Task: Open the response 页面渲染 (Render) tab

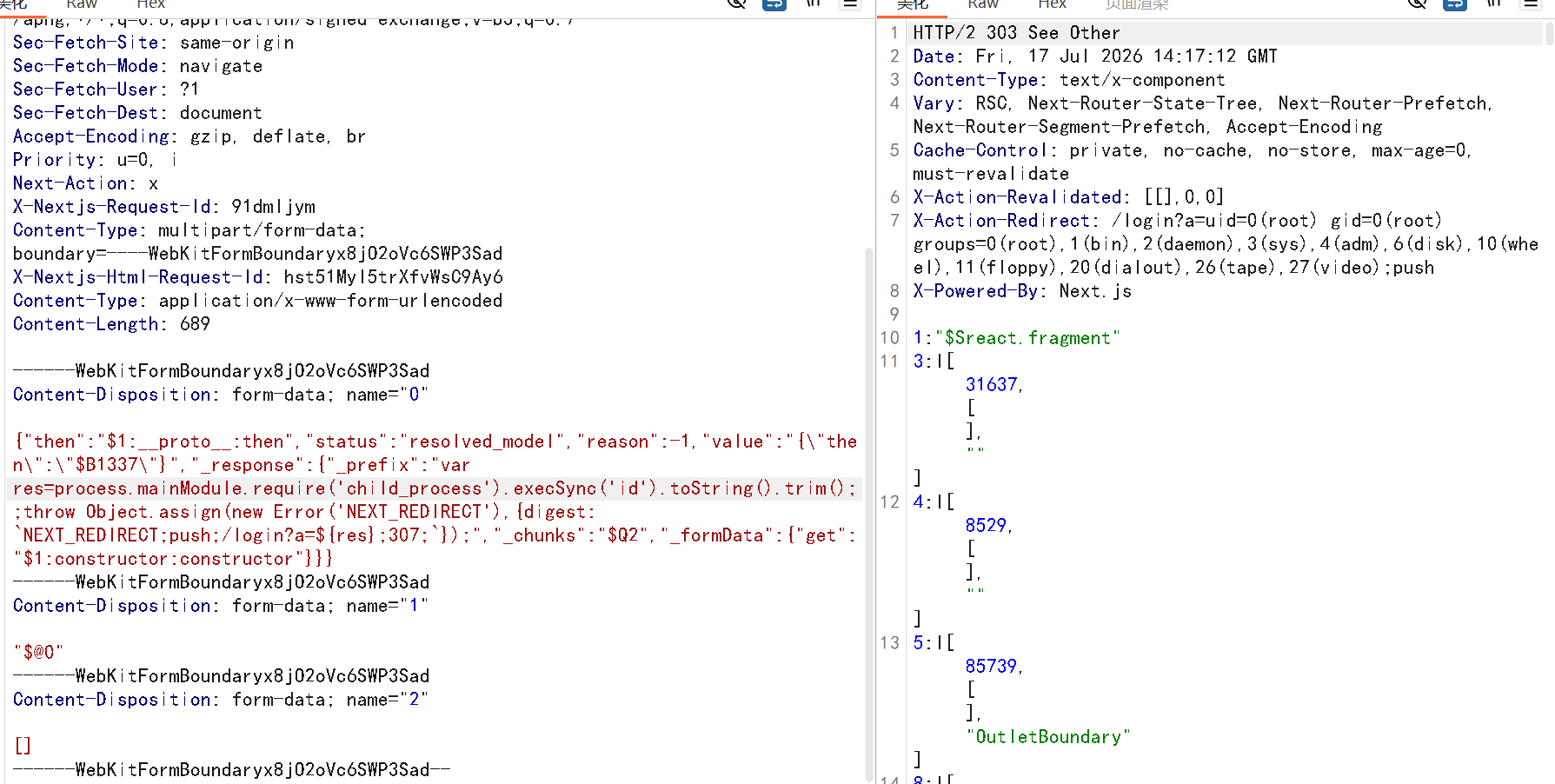Action: [x=1137, y=4]
